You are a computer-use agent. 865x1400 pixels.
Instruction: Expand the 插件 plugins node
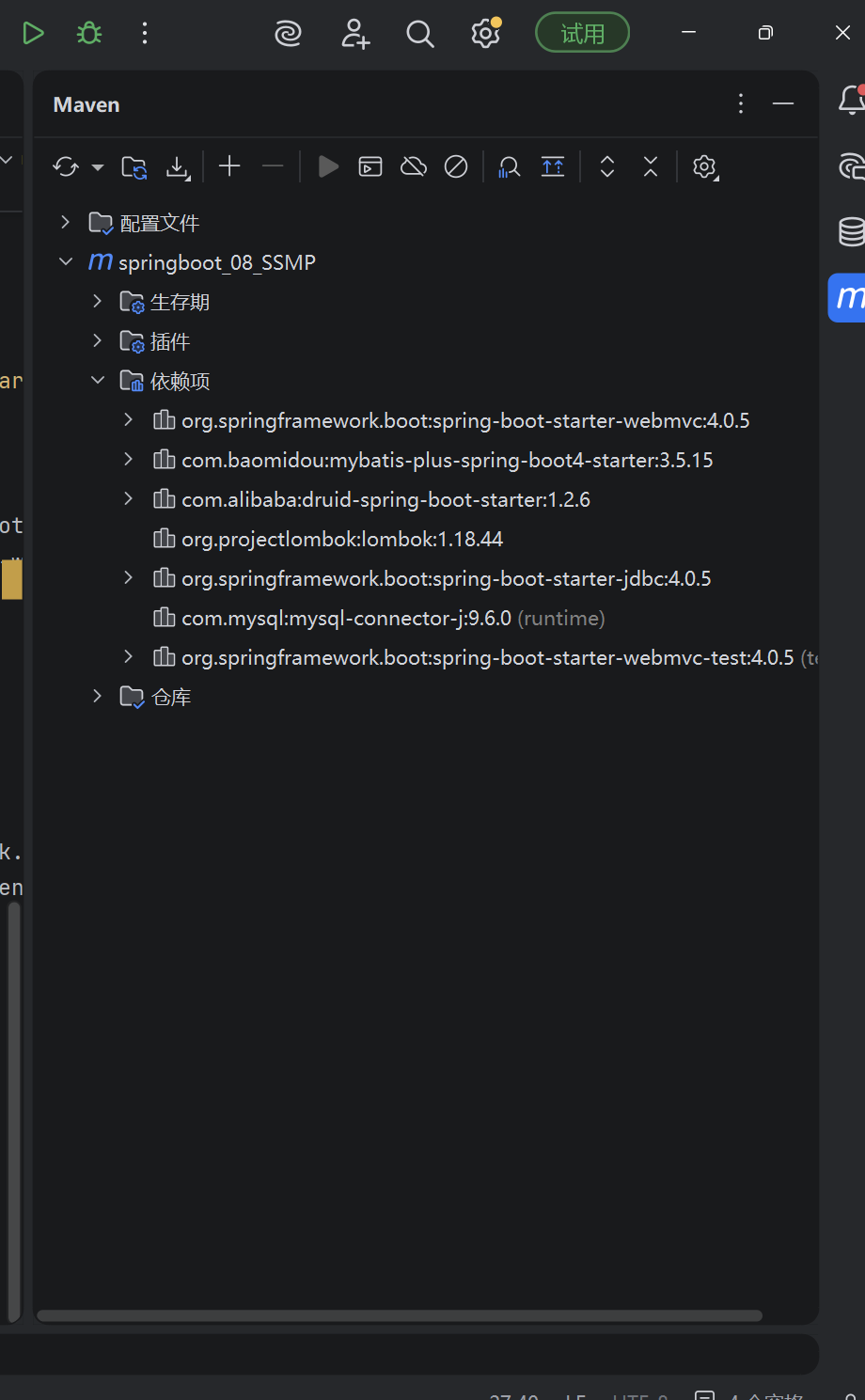(97, 340)
